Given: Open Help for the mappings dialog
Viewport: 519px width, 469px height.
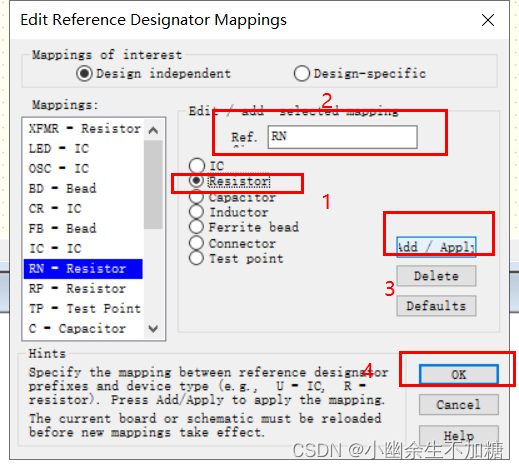Looking at the screenshot, I should [459, 435].
